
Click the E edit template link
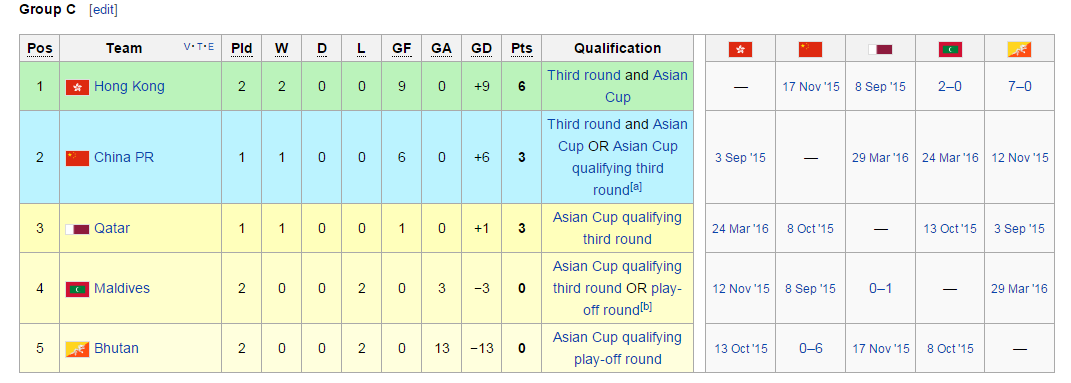pos(210,47)
